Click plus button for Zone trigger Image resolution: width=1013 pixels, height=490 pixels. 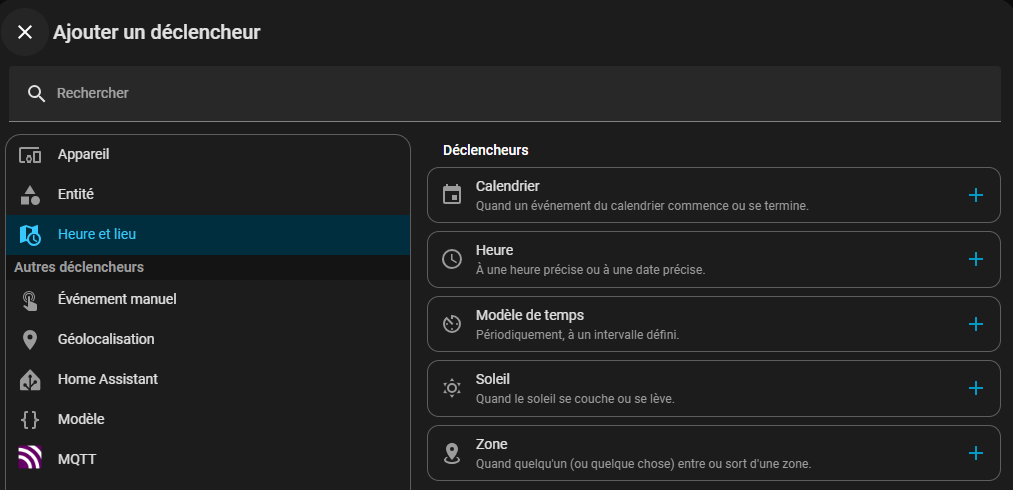coord(976,453)
